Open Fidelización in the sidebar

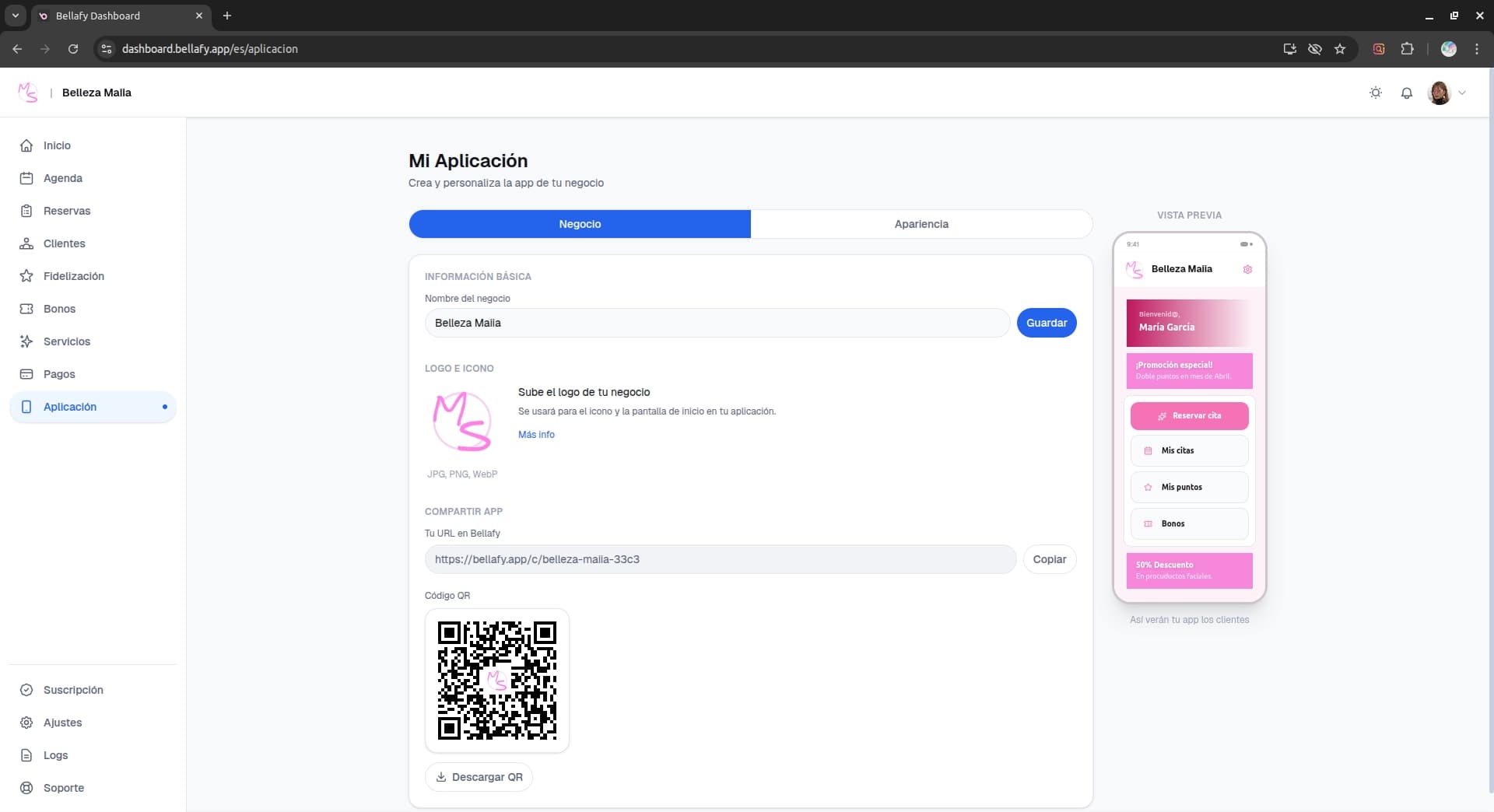tap(73, 276)
